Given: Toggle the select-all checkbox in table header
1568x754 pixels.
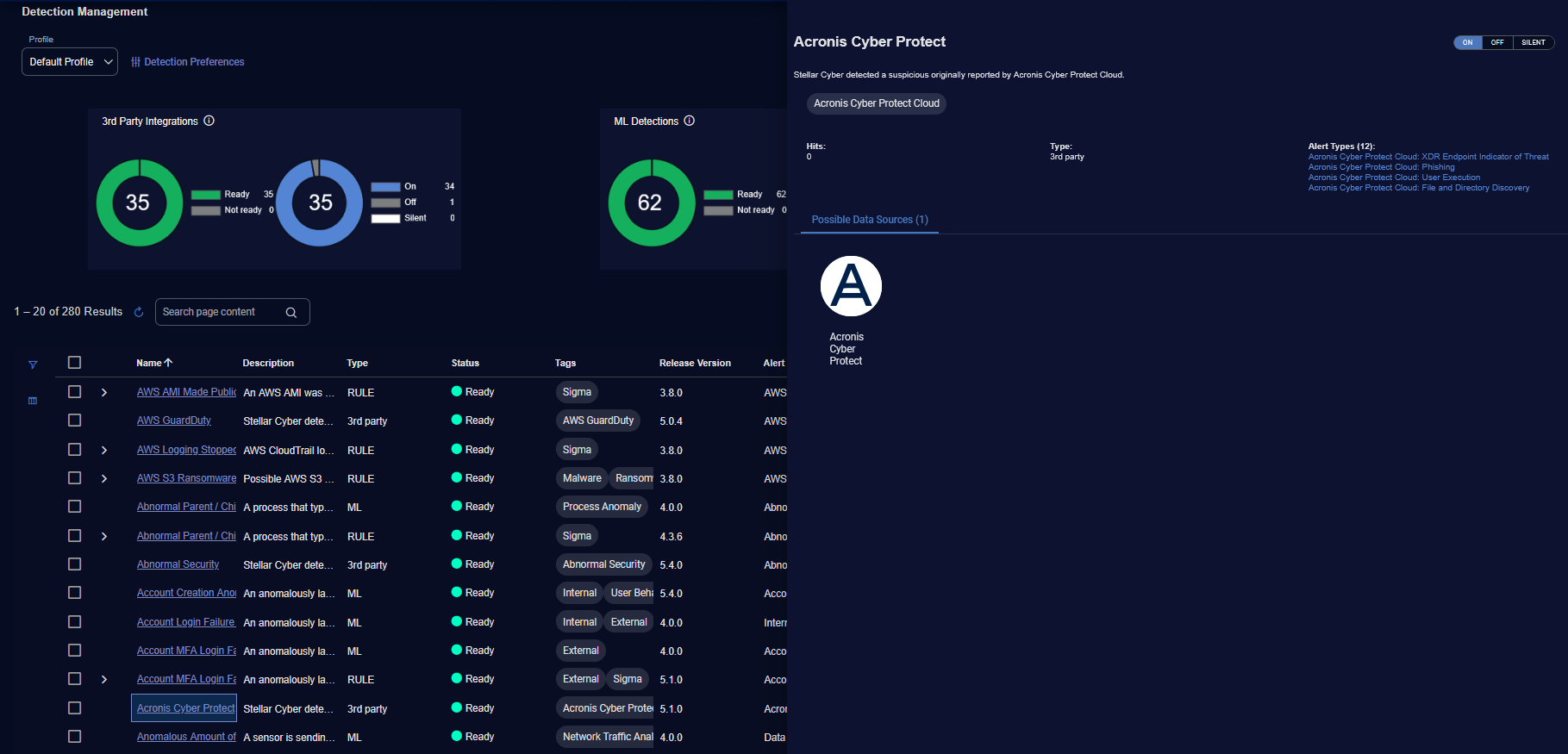Looking at the screenshot, I should pyautogui.click(x=74, y=363).
